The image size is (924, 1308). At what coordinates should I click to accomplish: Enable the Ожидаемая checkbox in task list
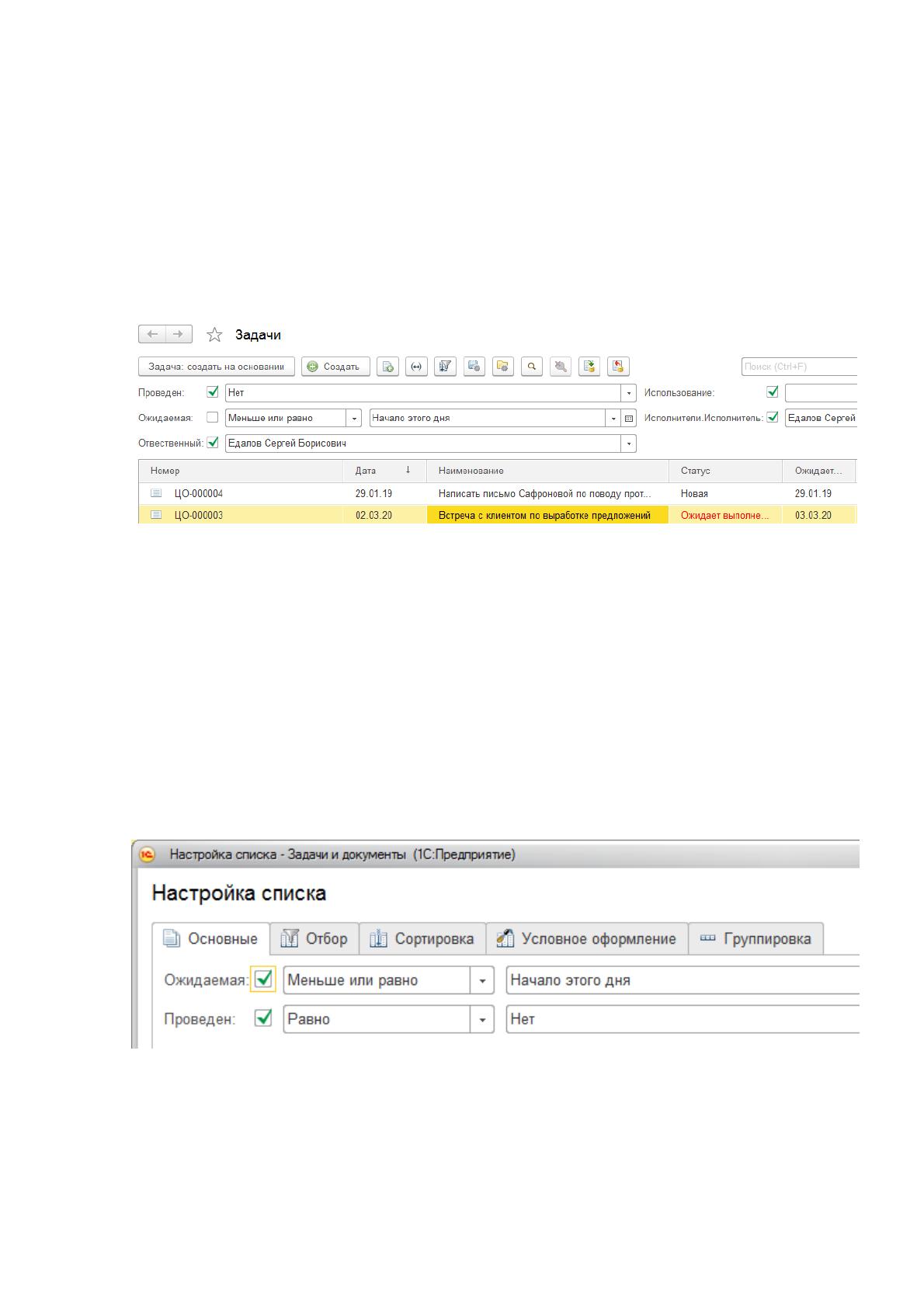point(213,418)
